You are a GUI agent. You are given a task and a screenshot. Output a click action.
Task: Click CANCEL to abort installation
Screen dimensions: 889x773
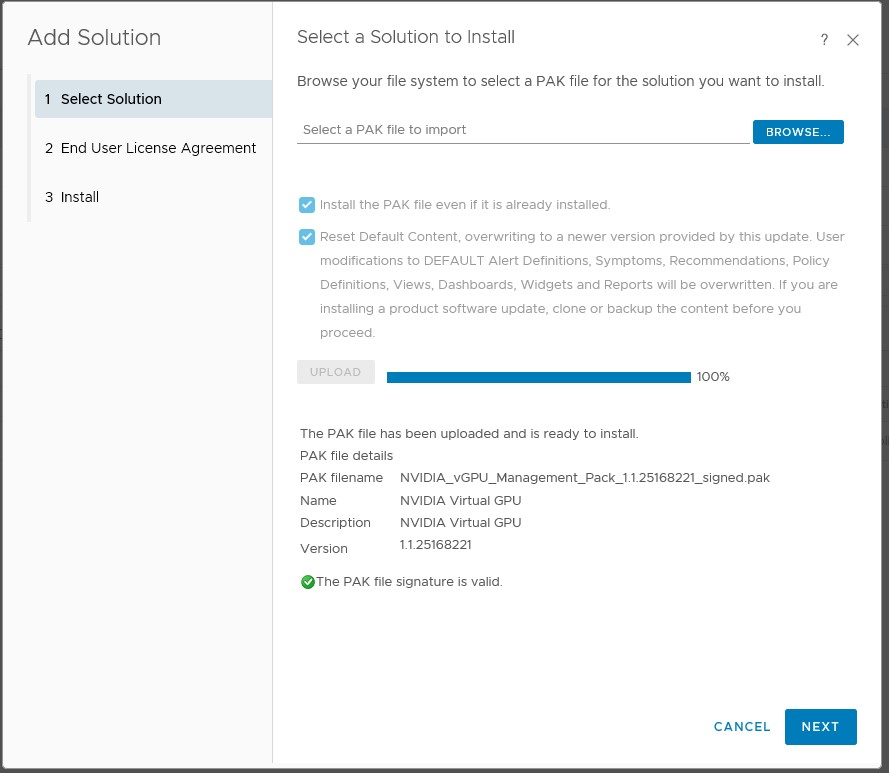click(741, 727)
